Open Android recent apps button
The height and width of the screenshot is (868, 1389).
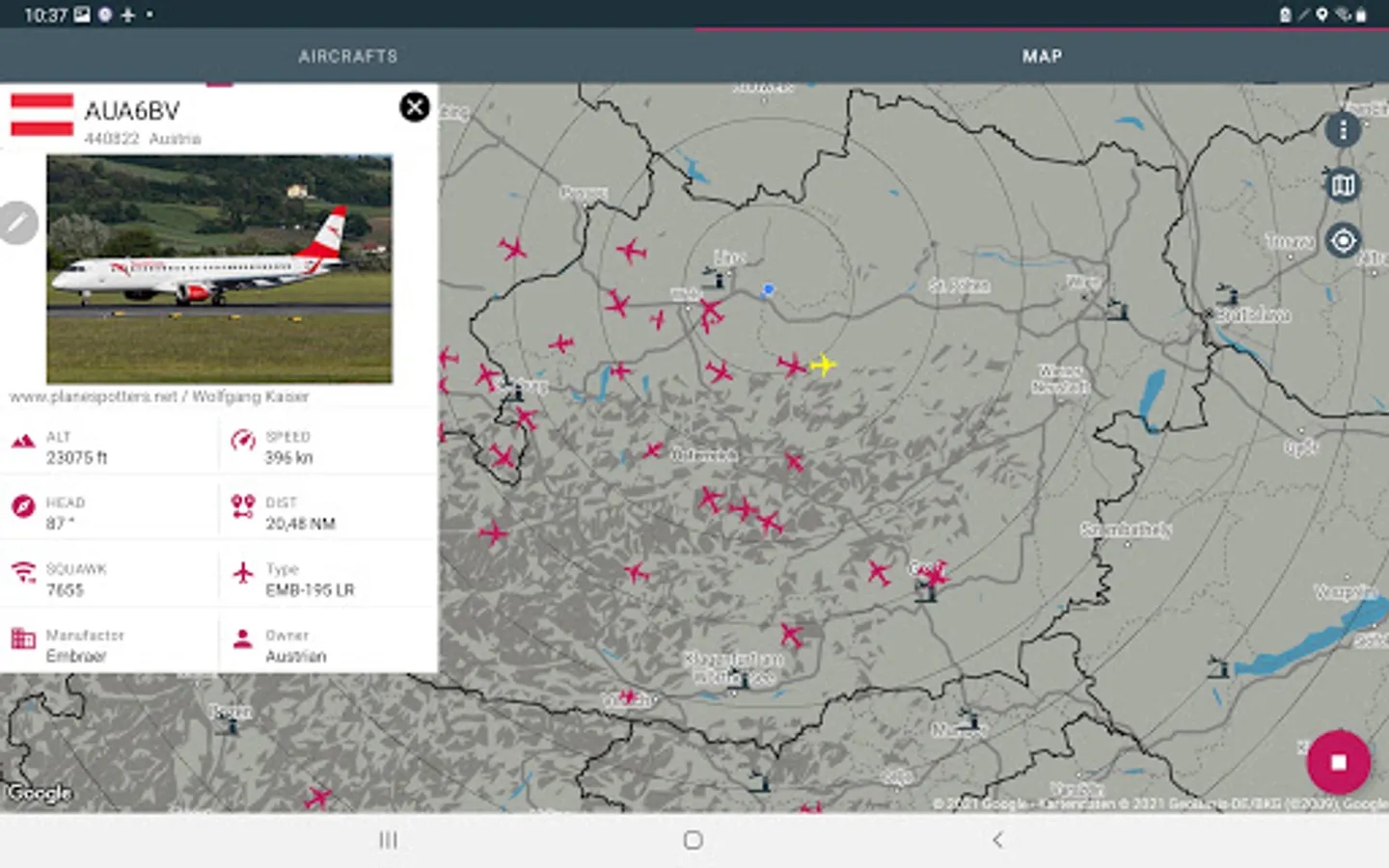pos(388,840)
